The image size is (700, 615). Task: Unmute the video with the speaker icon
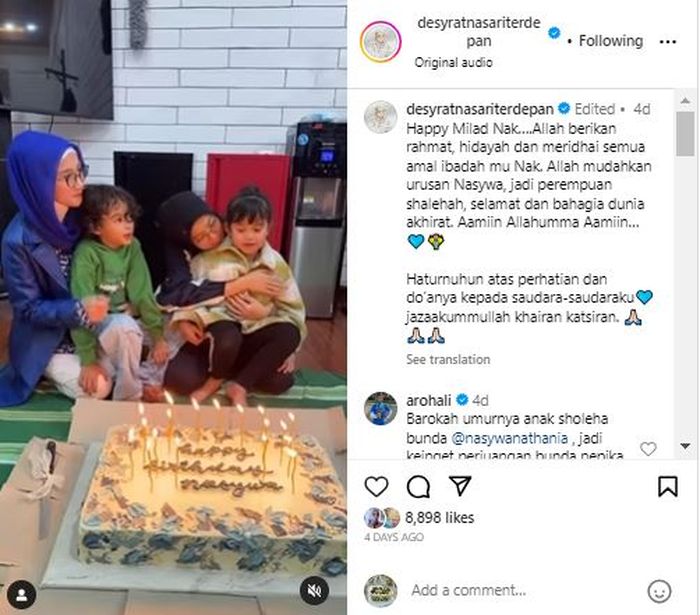coord(314,591)
